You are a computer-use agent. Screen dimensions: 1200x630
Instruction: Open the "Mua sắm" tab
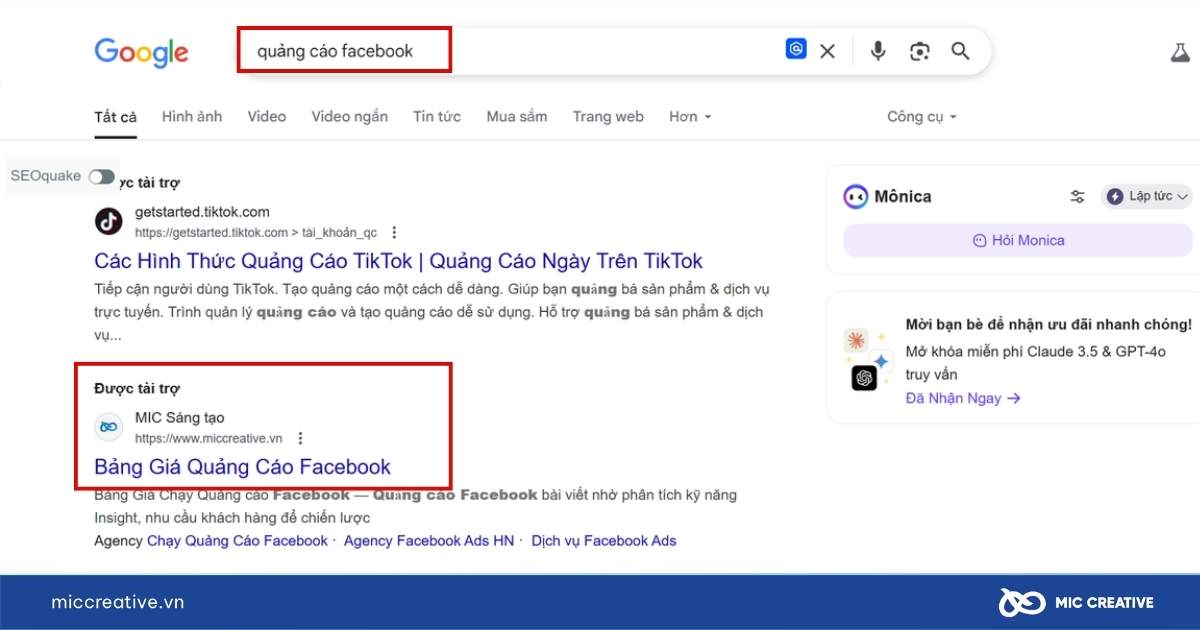click(x=517, y=117)
